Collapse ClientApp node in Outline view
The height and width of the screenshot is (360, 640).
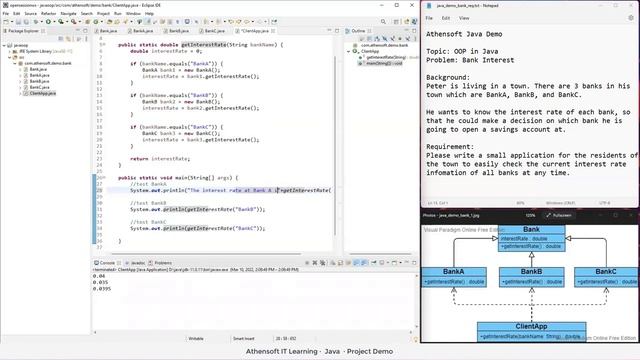[349, 51]
